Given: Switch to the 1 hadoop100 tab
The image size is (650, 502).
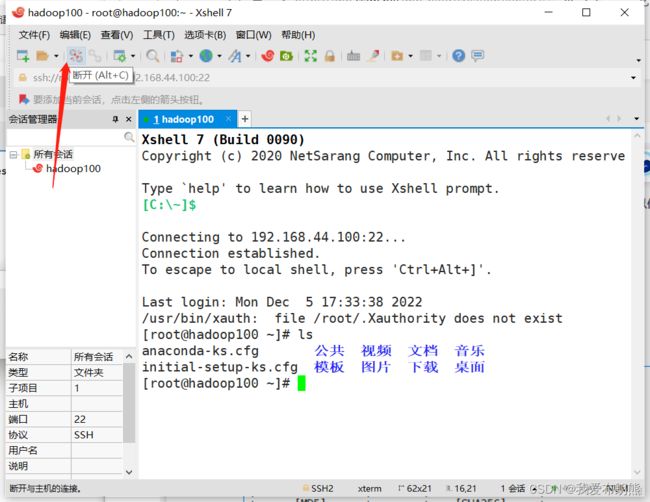Looking at the screenshot, I should click(184, 119).
